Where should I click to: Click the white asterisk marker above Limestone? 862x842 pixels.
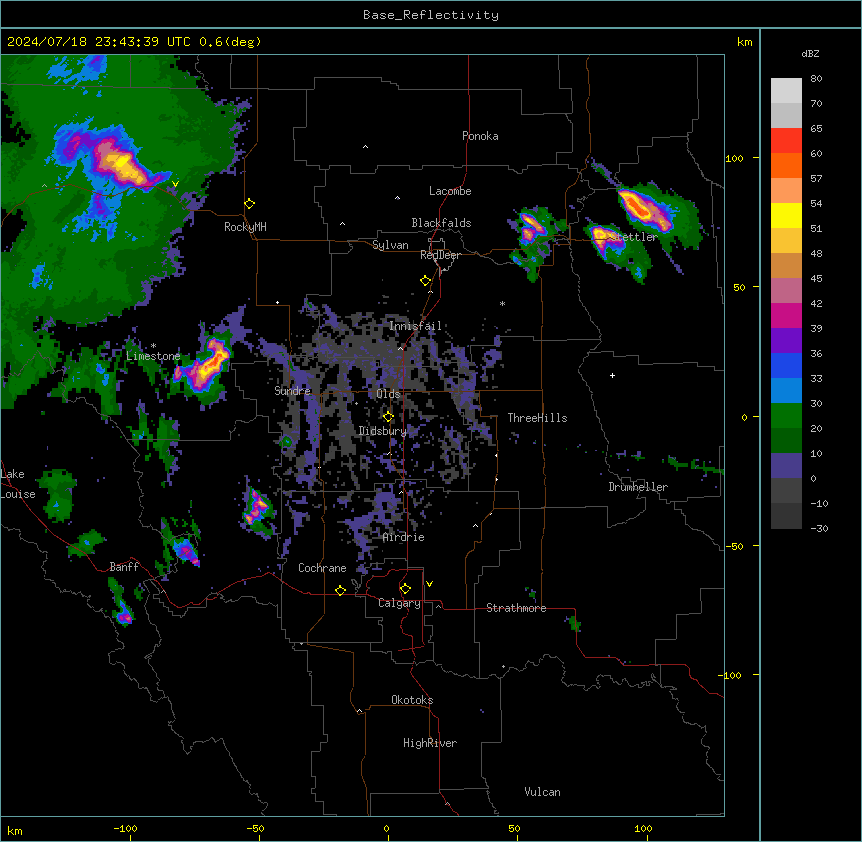[x=153, y=346]
